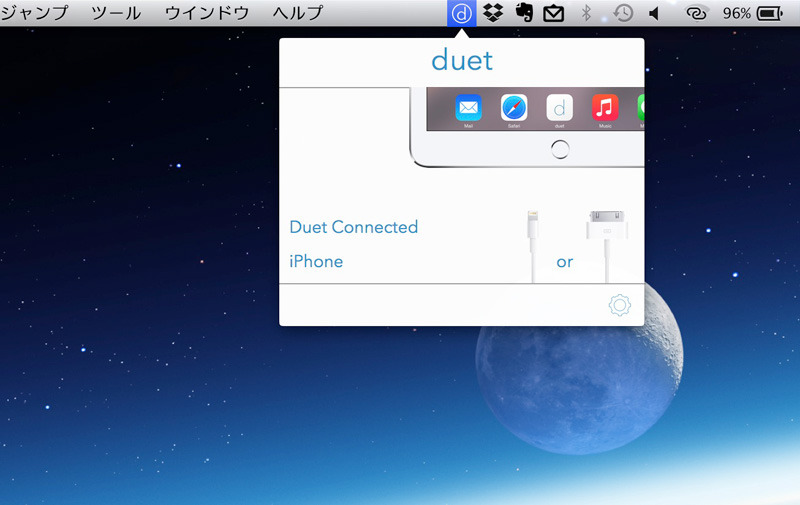Click the Music app icon on iPad image
Viewport: 800px width, 505px height.
(x=604, y=107)
